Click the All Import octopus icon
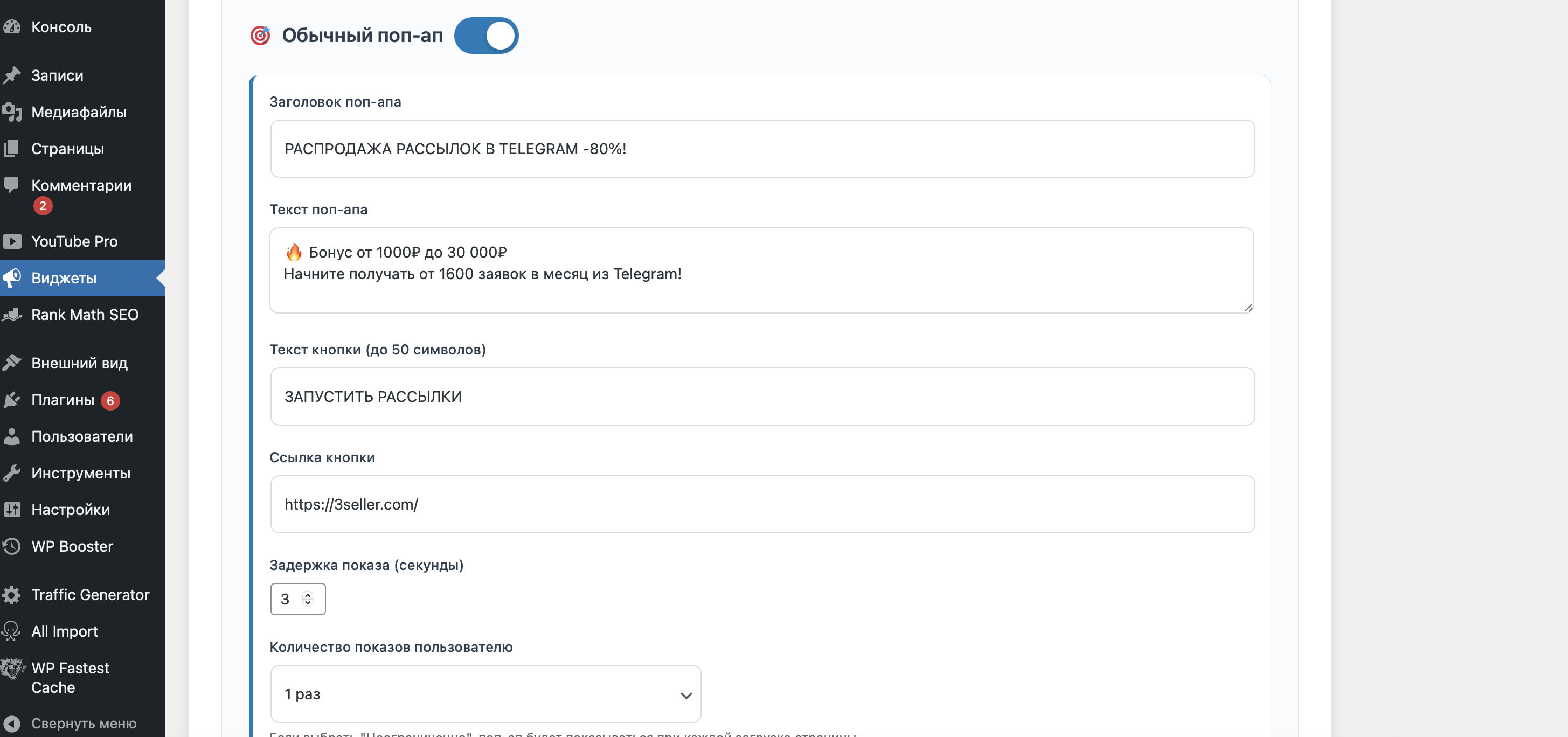This screenshot has width=1568, height=737. pyautogui.click(x=11, y=631)
